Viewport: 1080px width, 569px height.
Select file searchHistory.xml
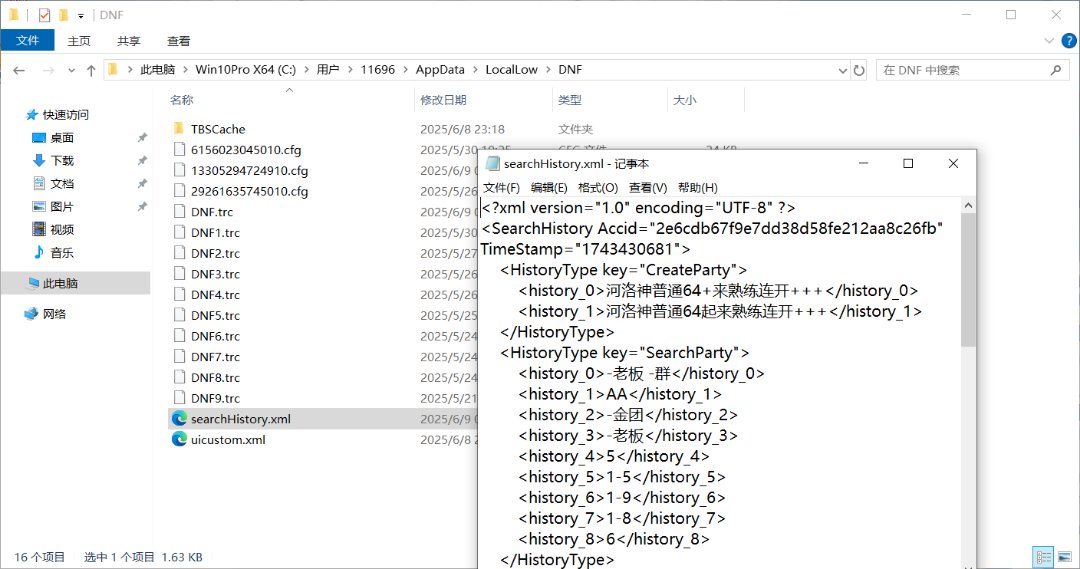(240, 419)
